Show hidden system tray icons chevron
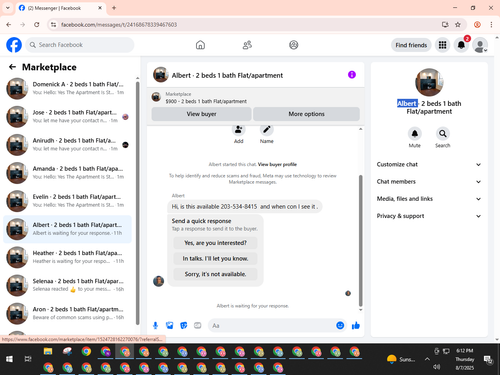This screenshot has height=375, width=500. pyautogui.click(x=427, y=359)
